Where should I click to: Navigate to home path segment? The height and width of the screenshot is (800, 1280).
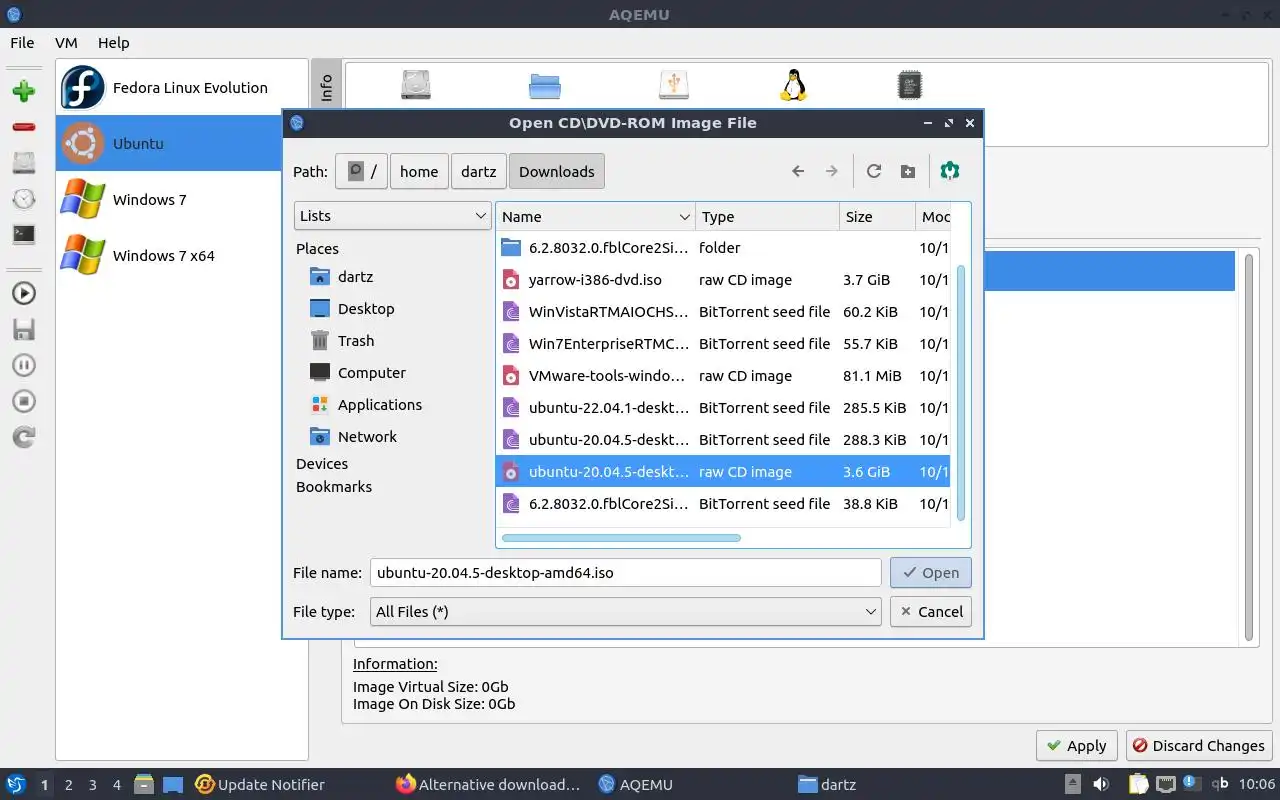tap(419, 171)
